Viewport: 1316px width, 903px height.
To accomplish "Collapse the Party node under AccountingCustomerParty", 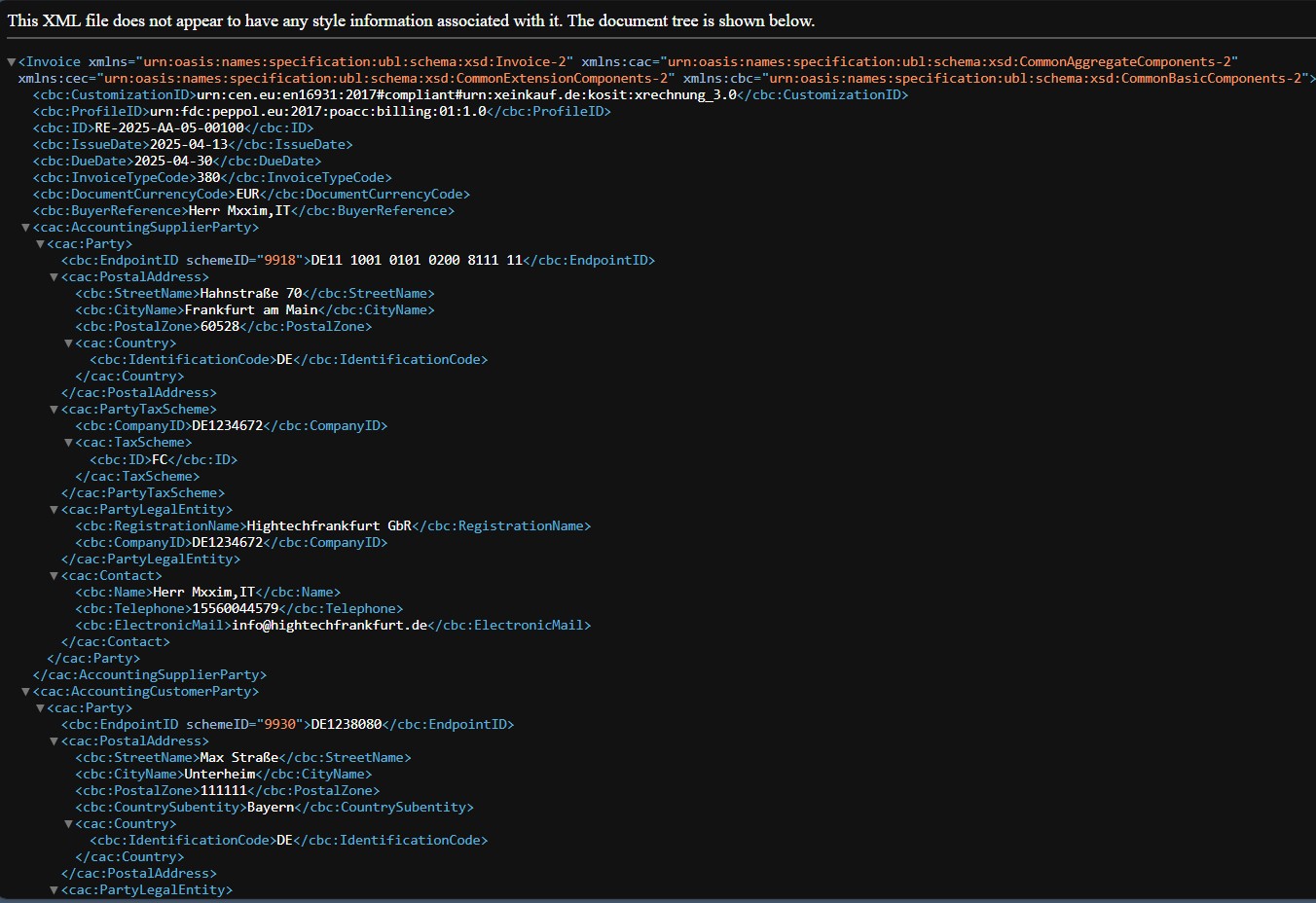I will (x=40, y=708).
